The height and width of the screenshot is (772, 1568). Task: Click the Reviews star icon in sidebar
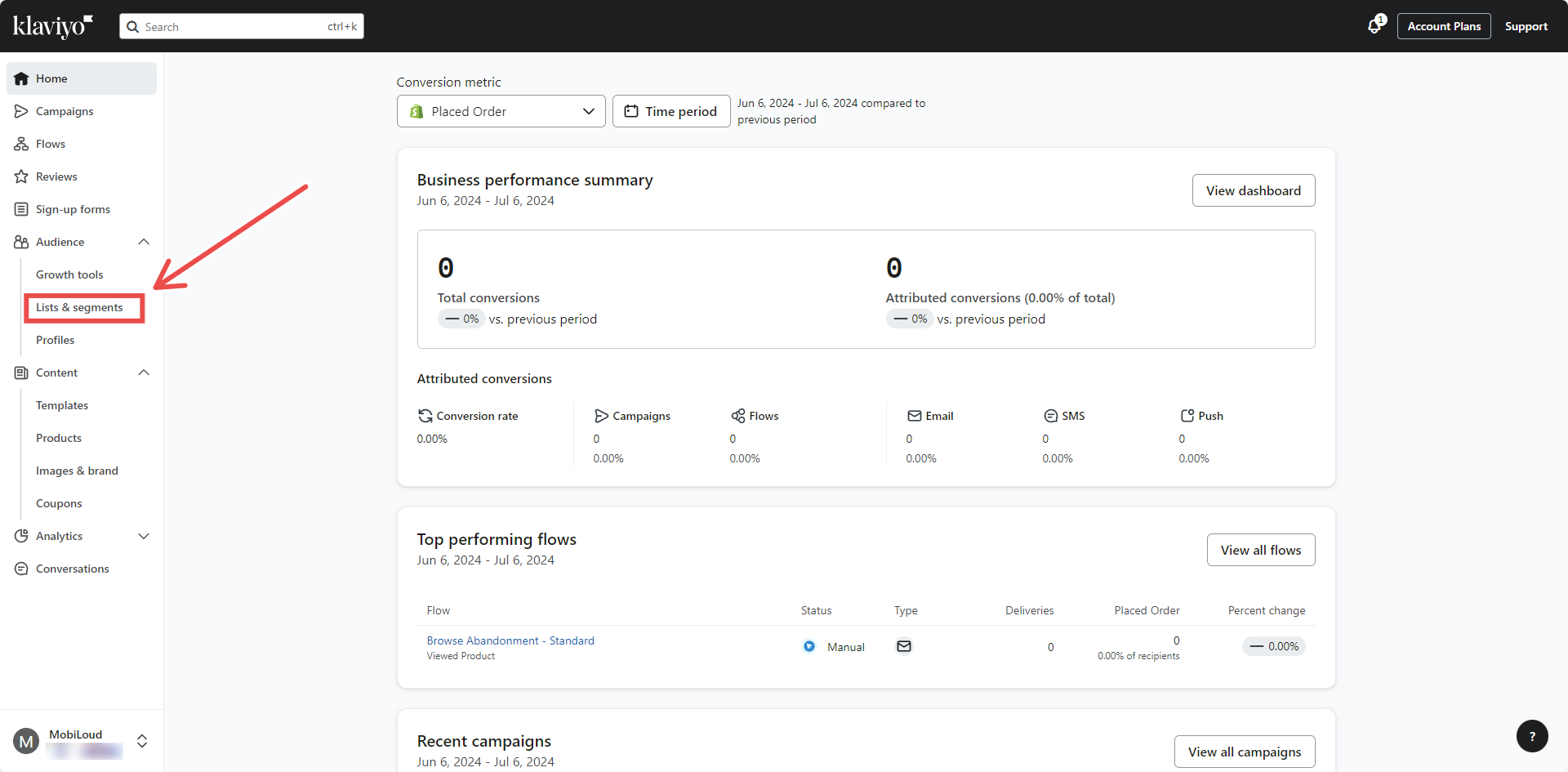click(x=21, y=176)
